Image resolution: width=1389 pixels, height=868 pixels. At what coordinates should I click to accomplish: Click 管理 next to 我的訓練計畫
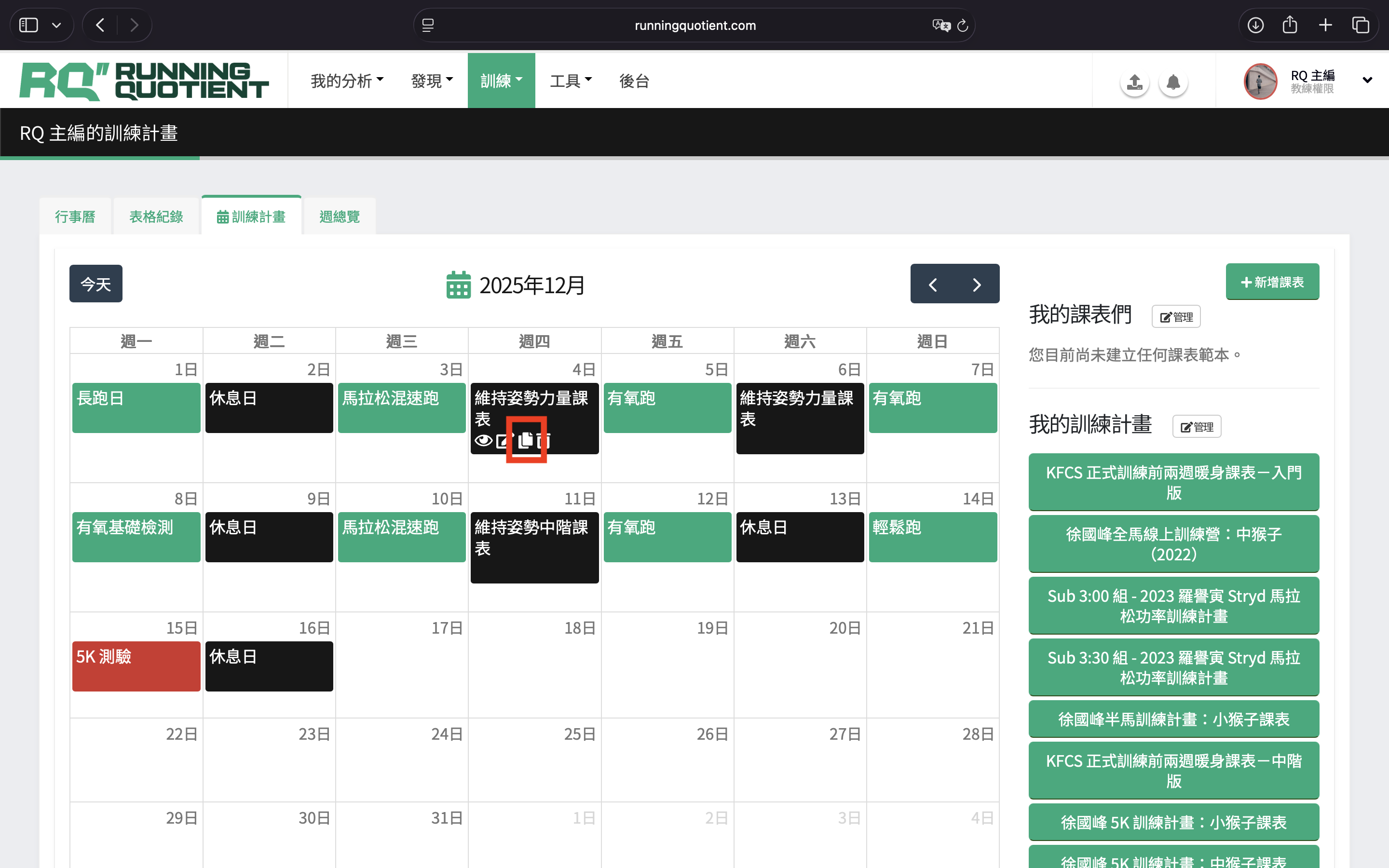[x=1196, y=427]
